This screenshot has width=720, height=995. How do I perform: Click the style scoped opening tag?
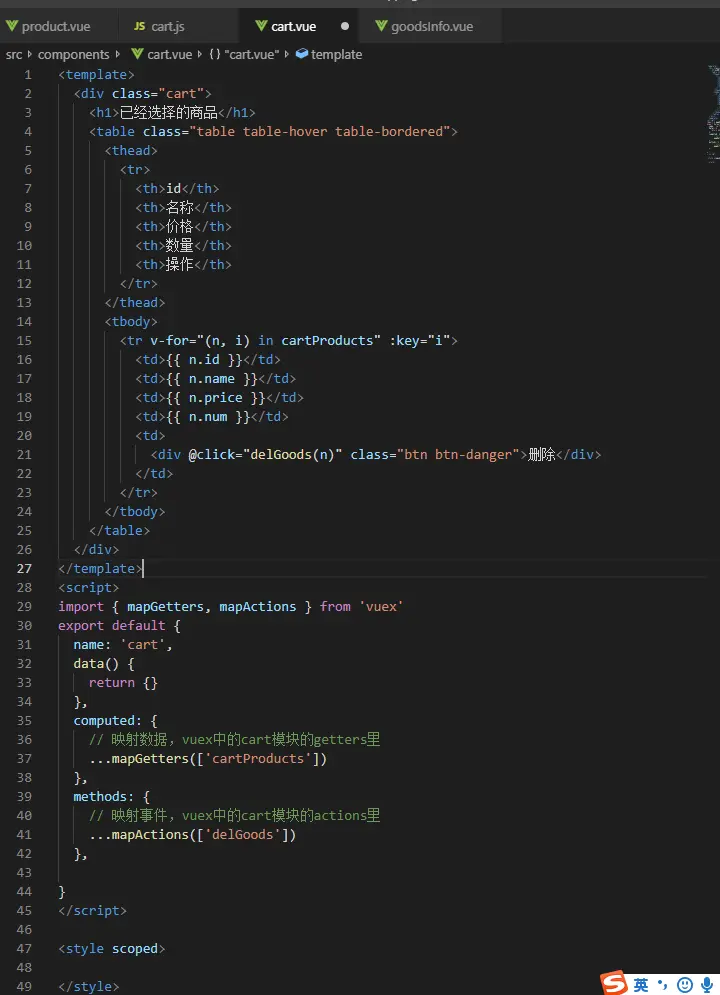coord(112,949)
